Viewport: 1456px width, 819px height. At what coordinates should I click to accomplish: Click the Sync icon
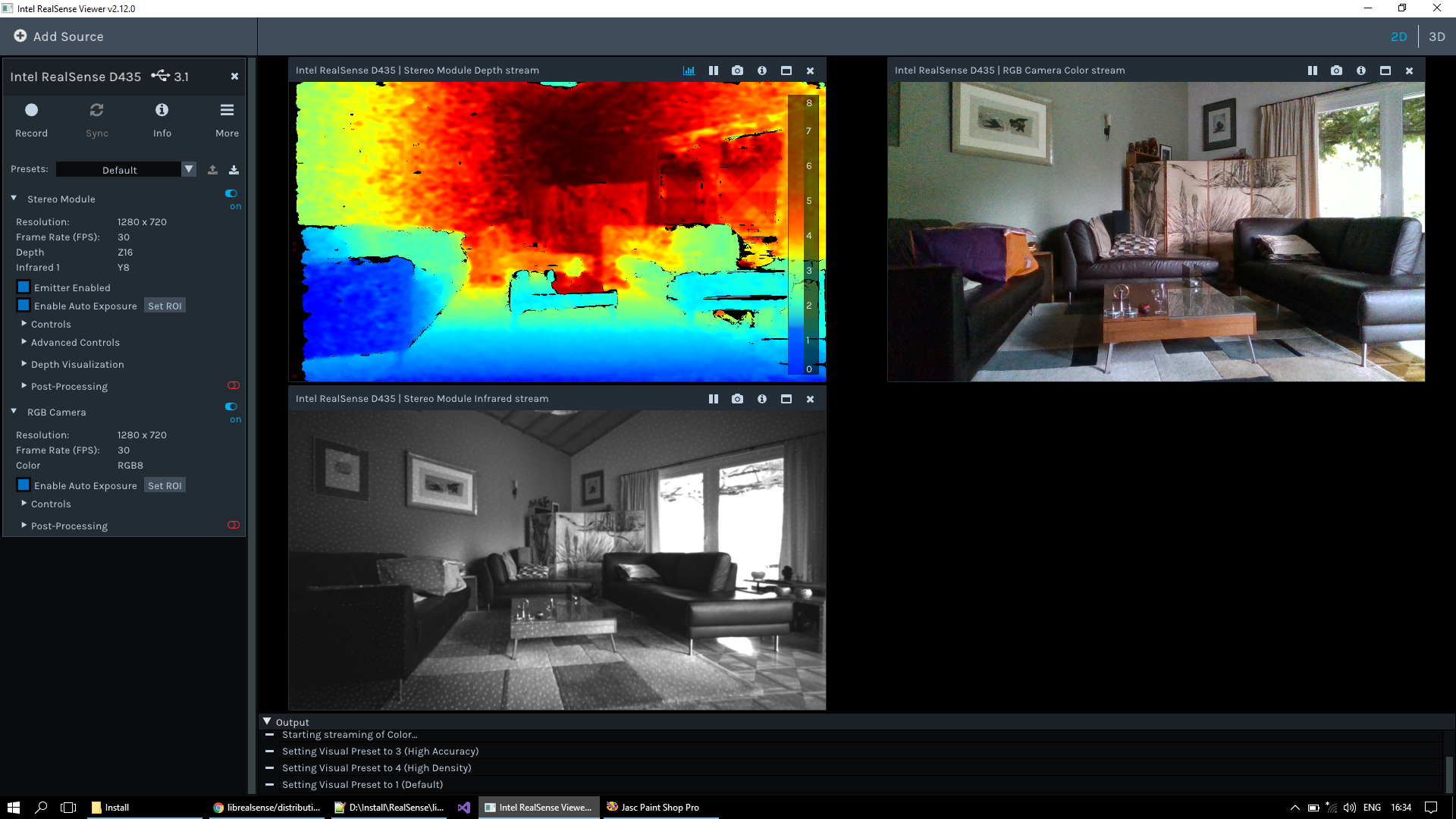[x=96, y=110]
